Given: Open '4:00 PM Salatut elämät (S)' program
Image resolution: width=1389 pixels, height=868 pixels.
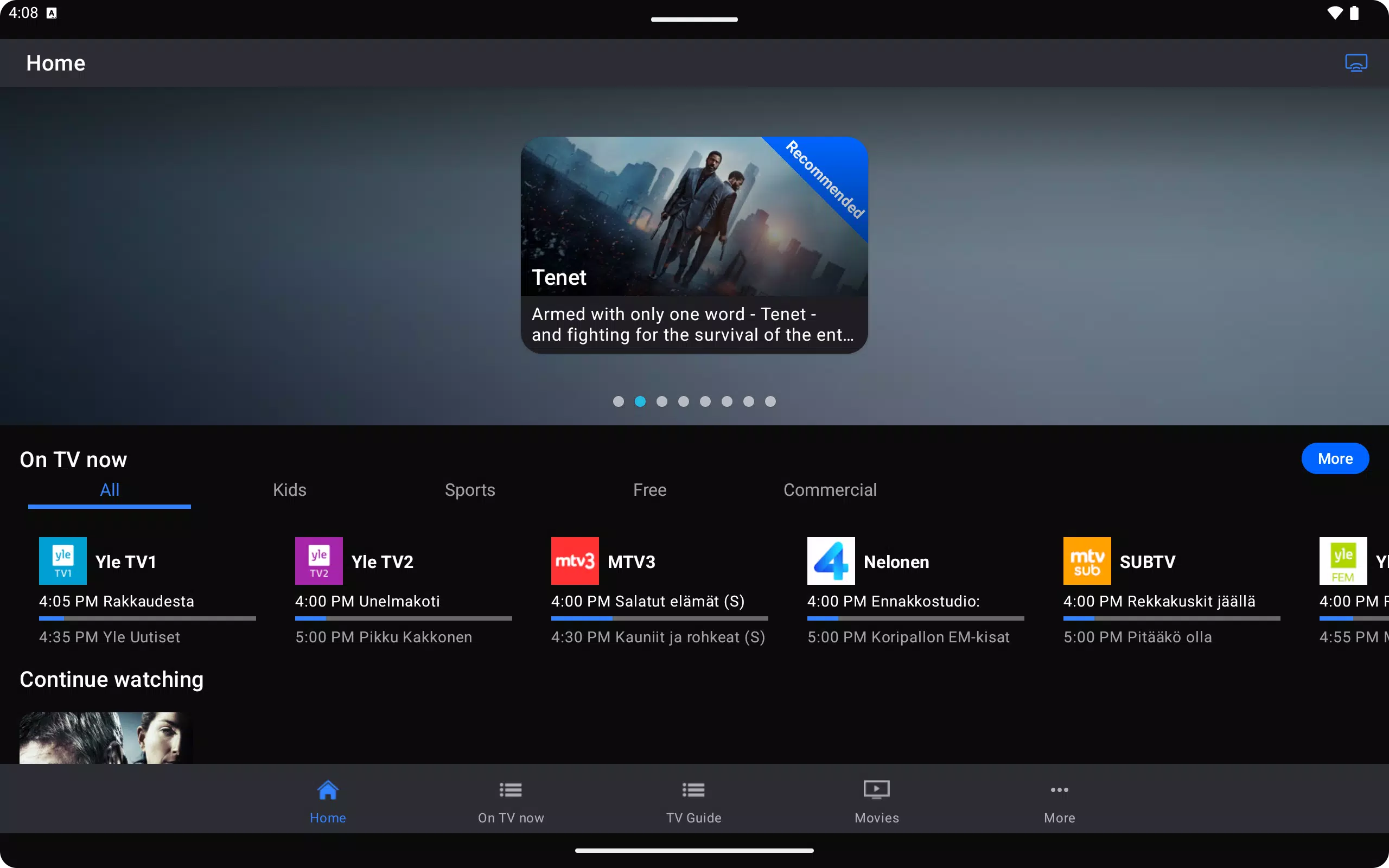Looking at the screenshot, I should point(648,601).
